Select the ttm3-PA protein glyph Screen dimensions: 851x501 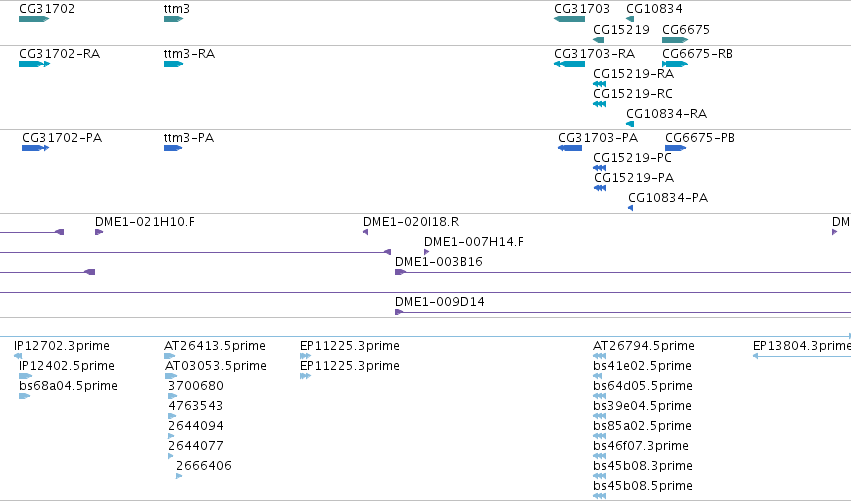[173, 148]
